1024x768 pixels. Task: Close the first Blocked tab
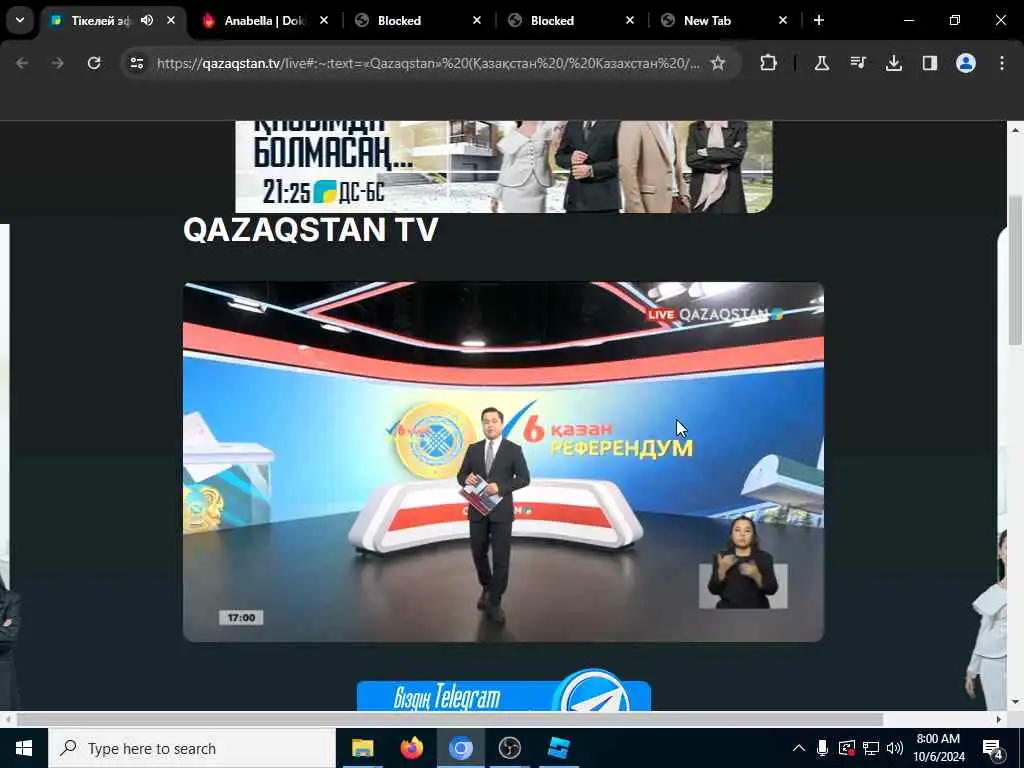(477, 20)
